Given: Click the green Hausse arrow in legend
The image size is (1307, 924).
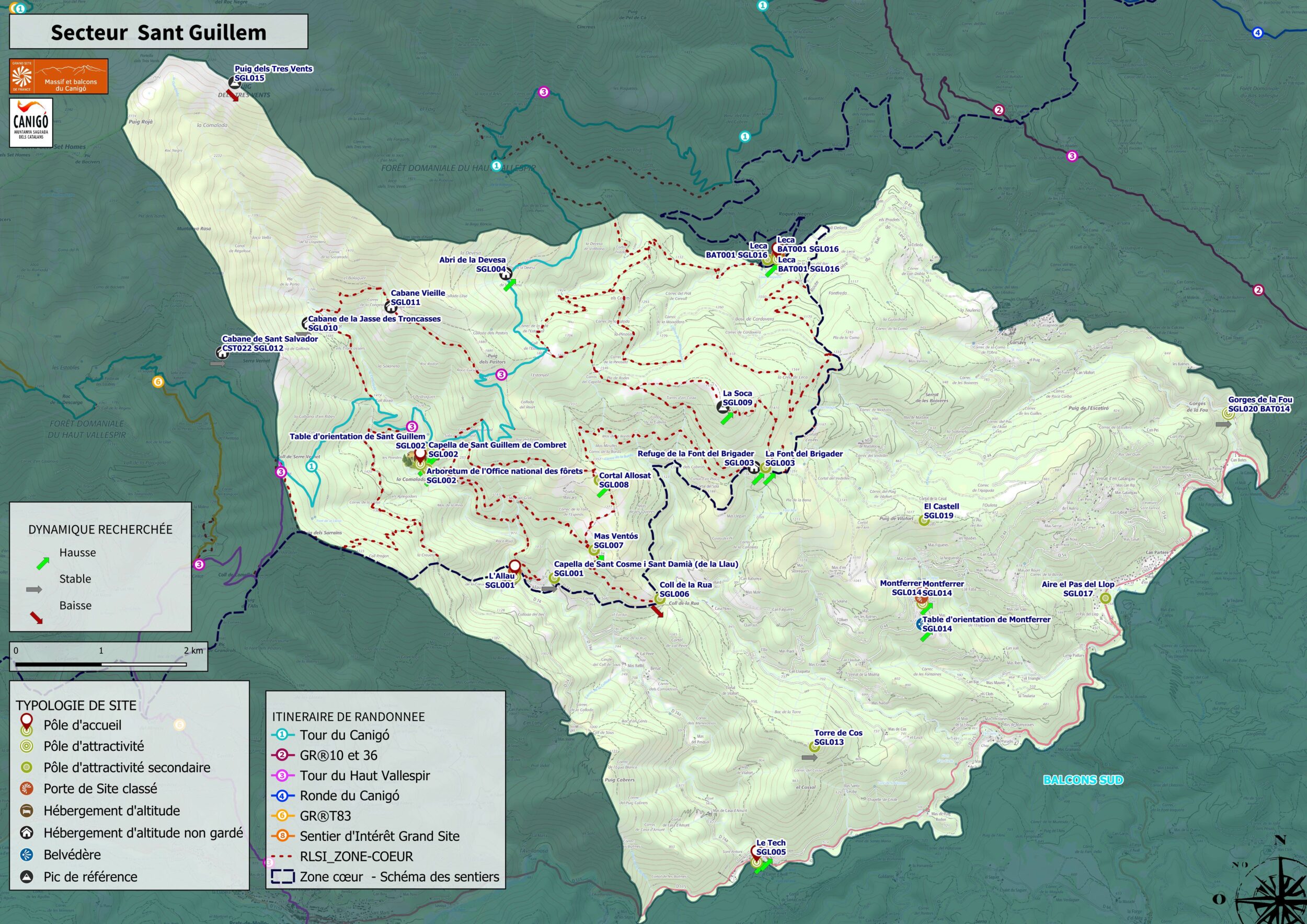Looking at the screenshot, I should (x=43, y=563).
